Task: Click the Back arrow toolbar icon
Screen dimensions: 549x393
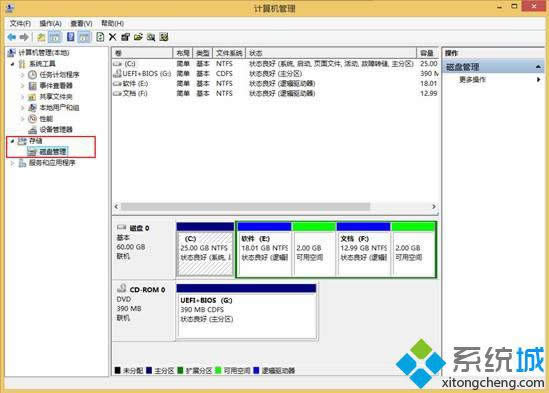Action: point(12,37)
